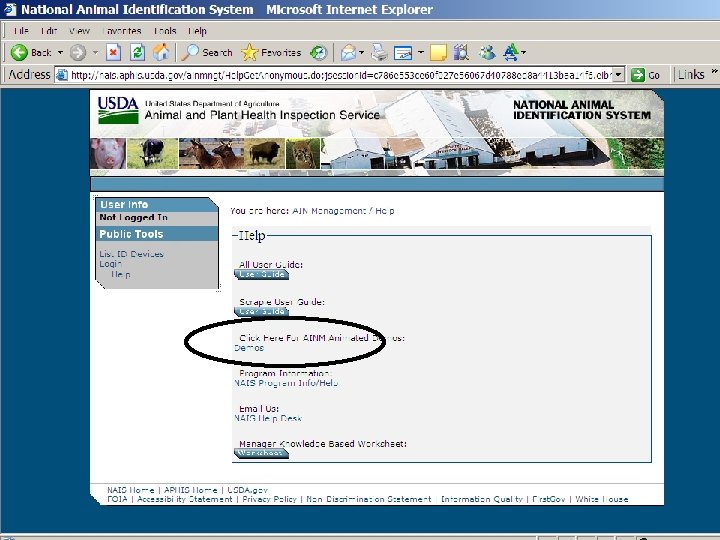The height and width of the screenshot is (540, 720).
Task: Expand the Links toolbar chevron
Action: point(714,71)
